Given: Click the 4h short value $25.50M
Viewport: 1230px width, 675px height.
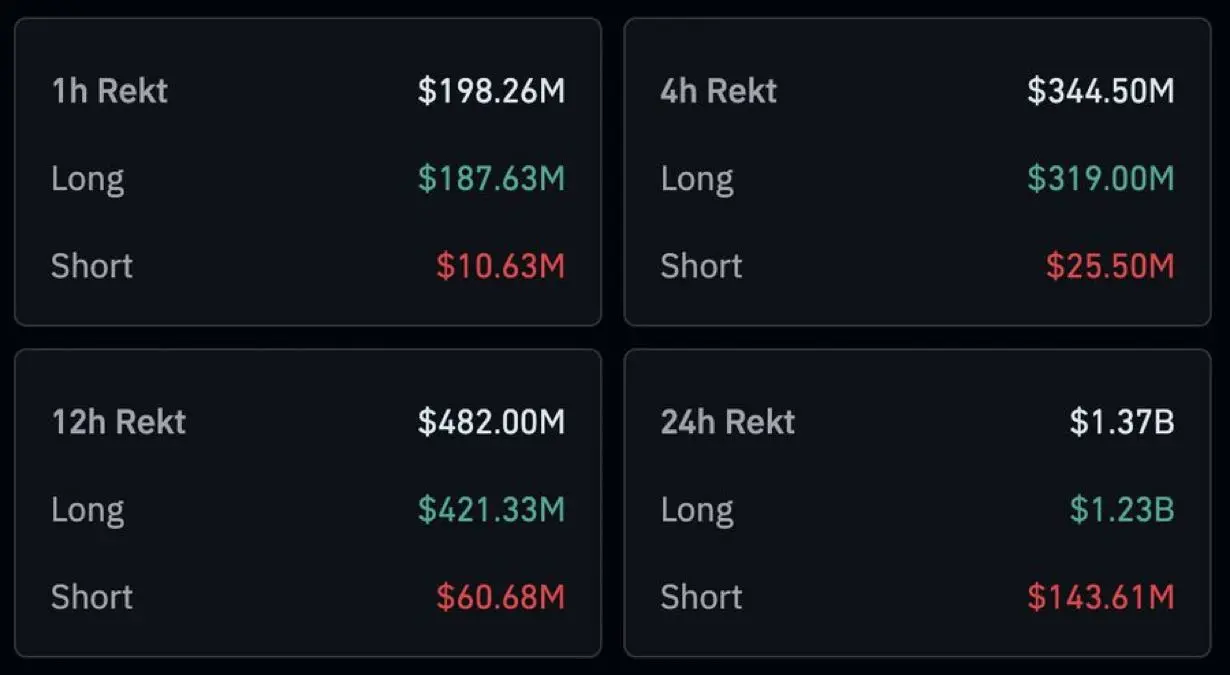Looking at the screenshot, I should pyautogui.click(x=1110, y=266).
